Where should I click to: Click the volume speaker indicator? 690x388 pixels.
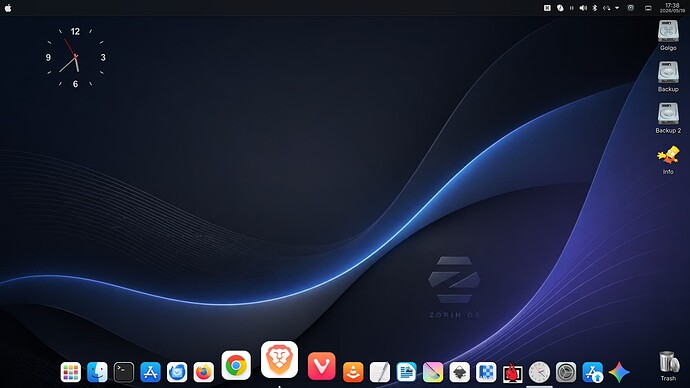pos(583,8)
